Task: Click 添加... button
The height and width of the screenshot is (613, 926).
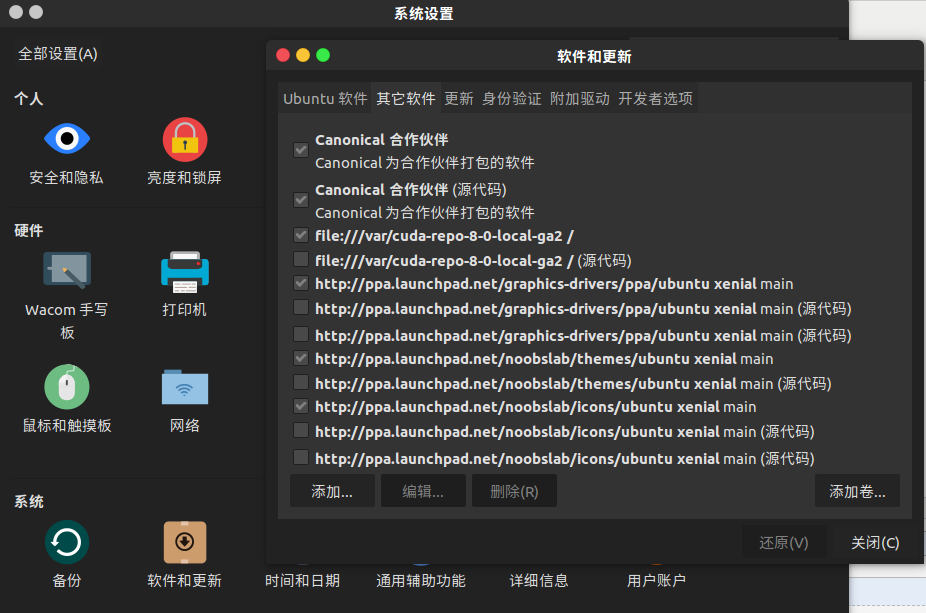Action: 332,491
